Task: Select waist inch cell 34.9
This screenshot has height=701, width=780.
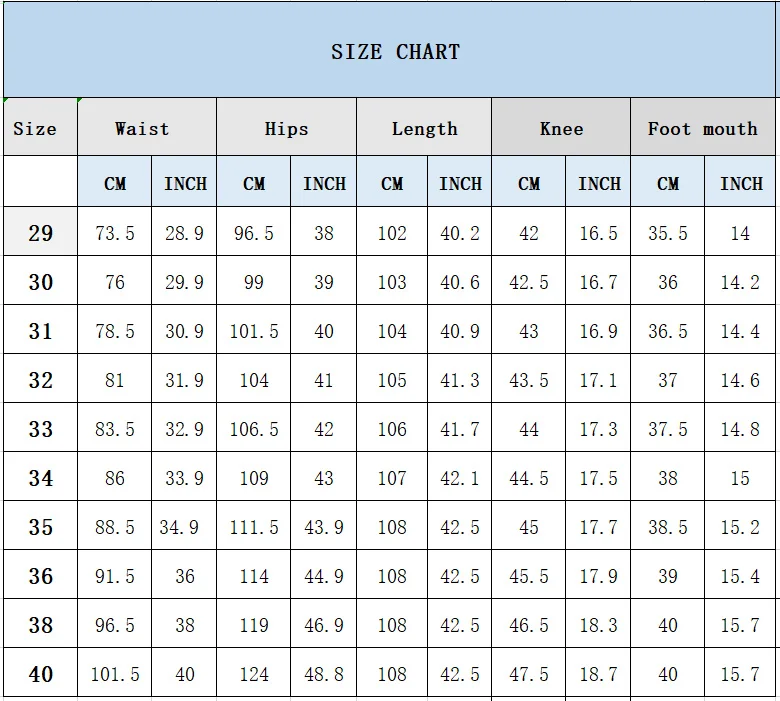Action: 185,527
